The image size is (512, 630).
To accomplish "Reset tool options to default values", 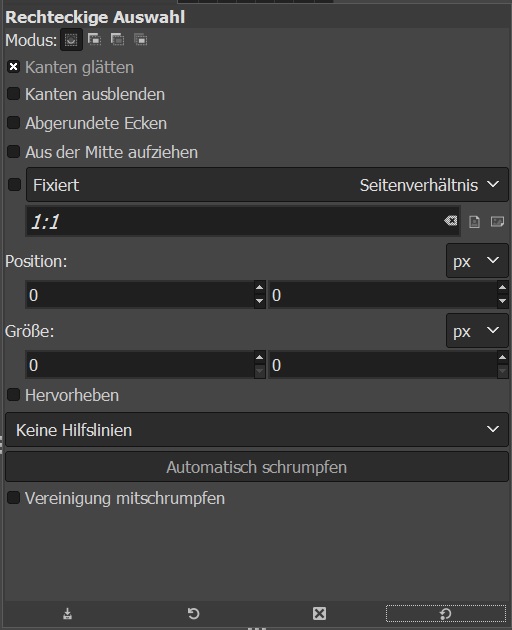I will [446, 614].
